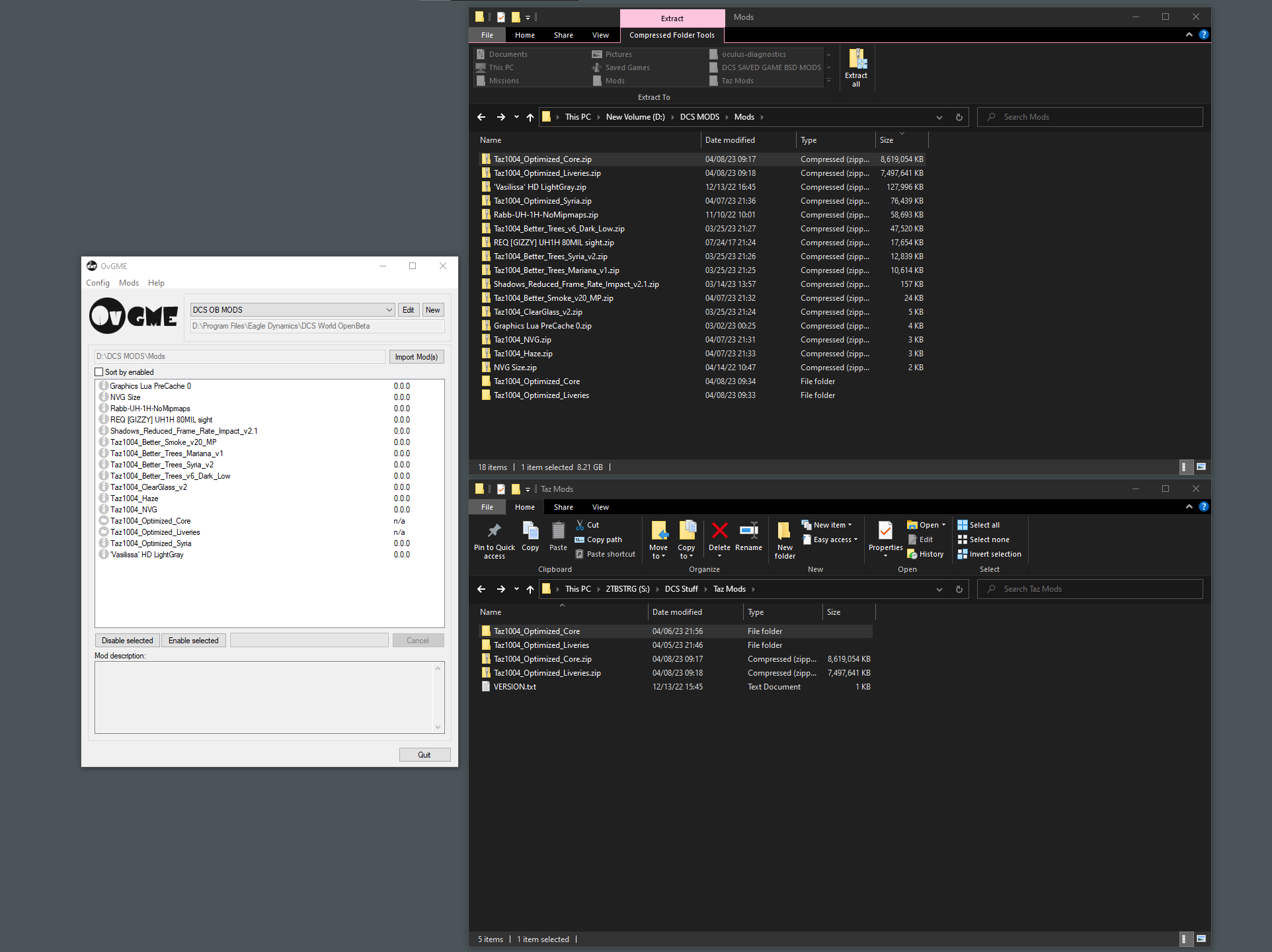Open the Open button dropdown arrow
The height and width of the screenshot is (952, 1272).
pyautogui.click(x=943, y=525)
